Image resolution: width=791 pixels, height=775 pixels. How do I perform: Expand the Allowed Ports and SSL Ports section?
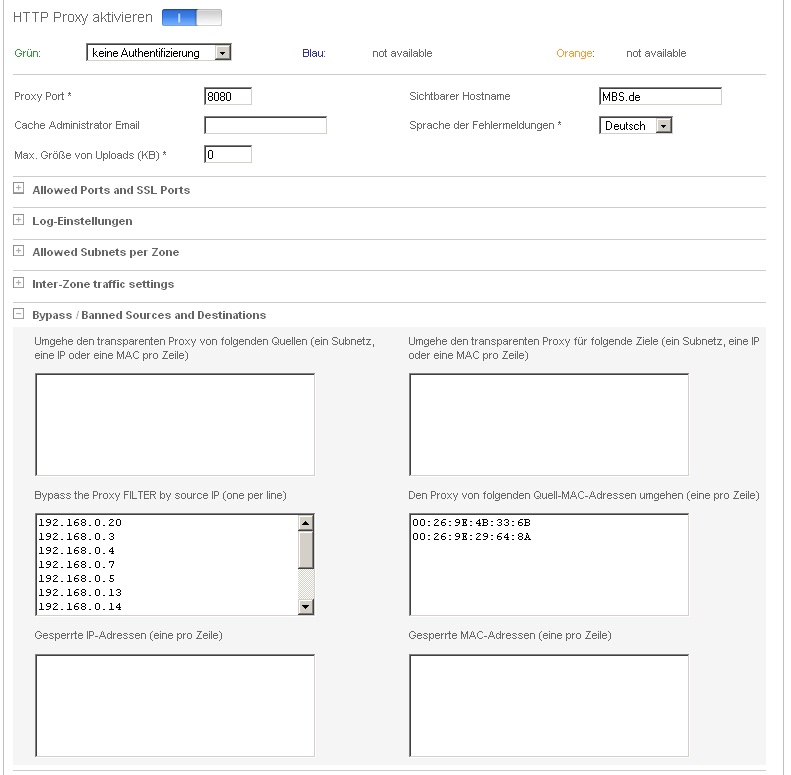tap(18, 189)
